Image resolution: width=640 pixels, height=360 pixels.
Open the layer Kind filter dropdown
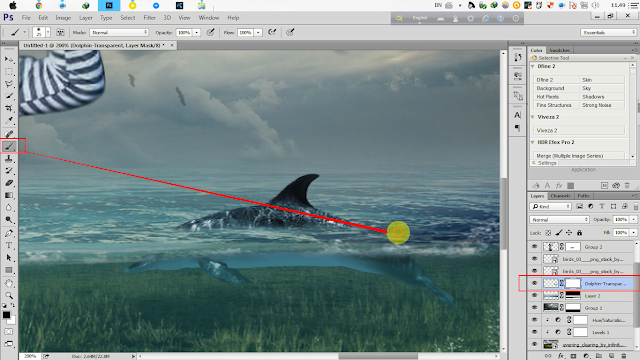tap(551, 207)
